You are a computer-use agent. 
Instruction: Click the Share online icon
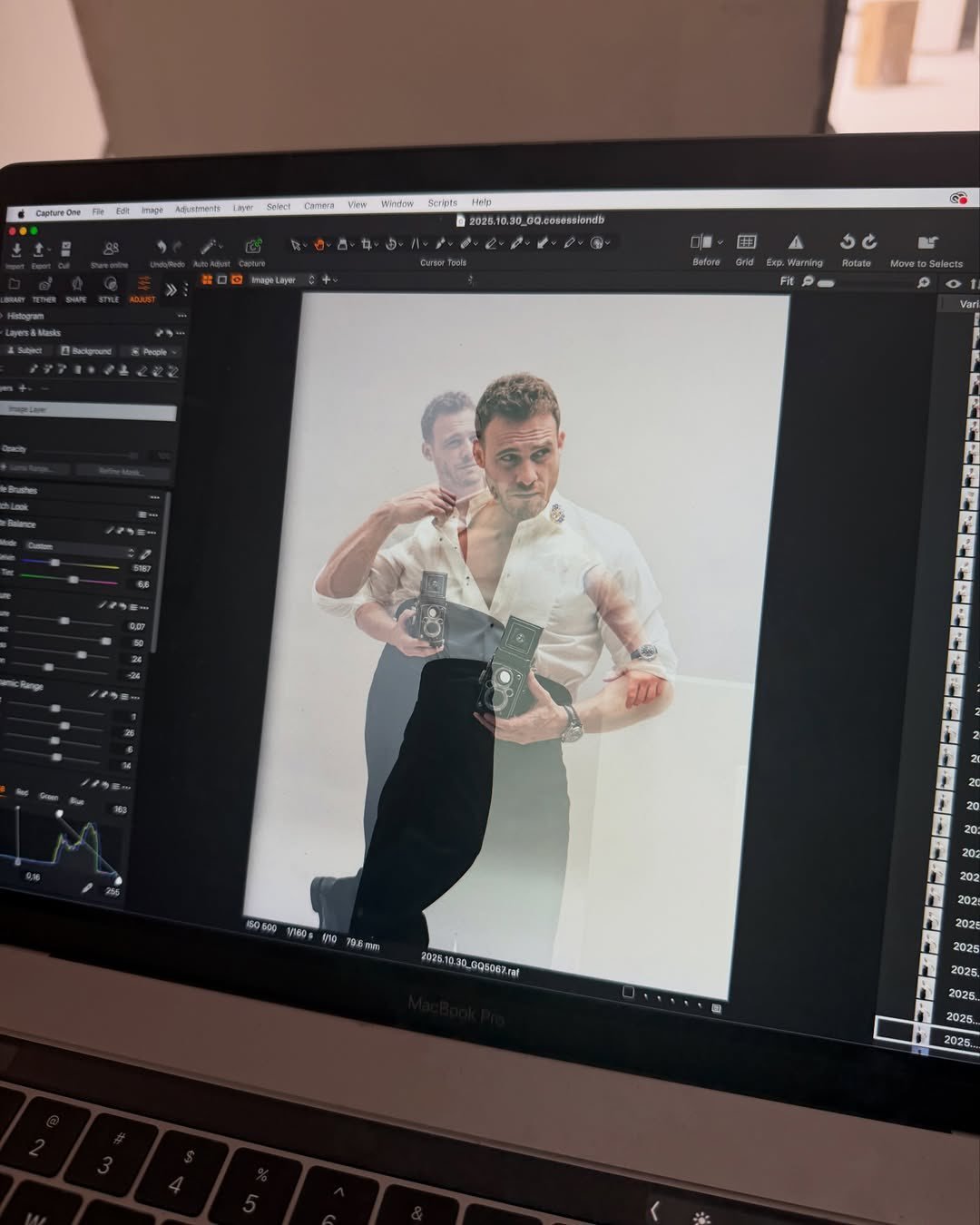[111, 248]
